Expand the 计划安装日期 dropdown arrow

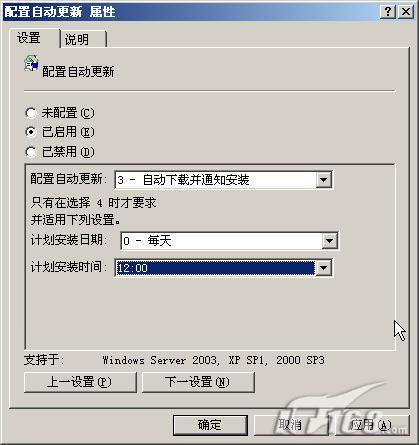(329, 241)
